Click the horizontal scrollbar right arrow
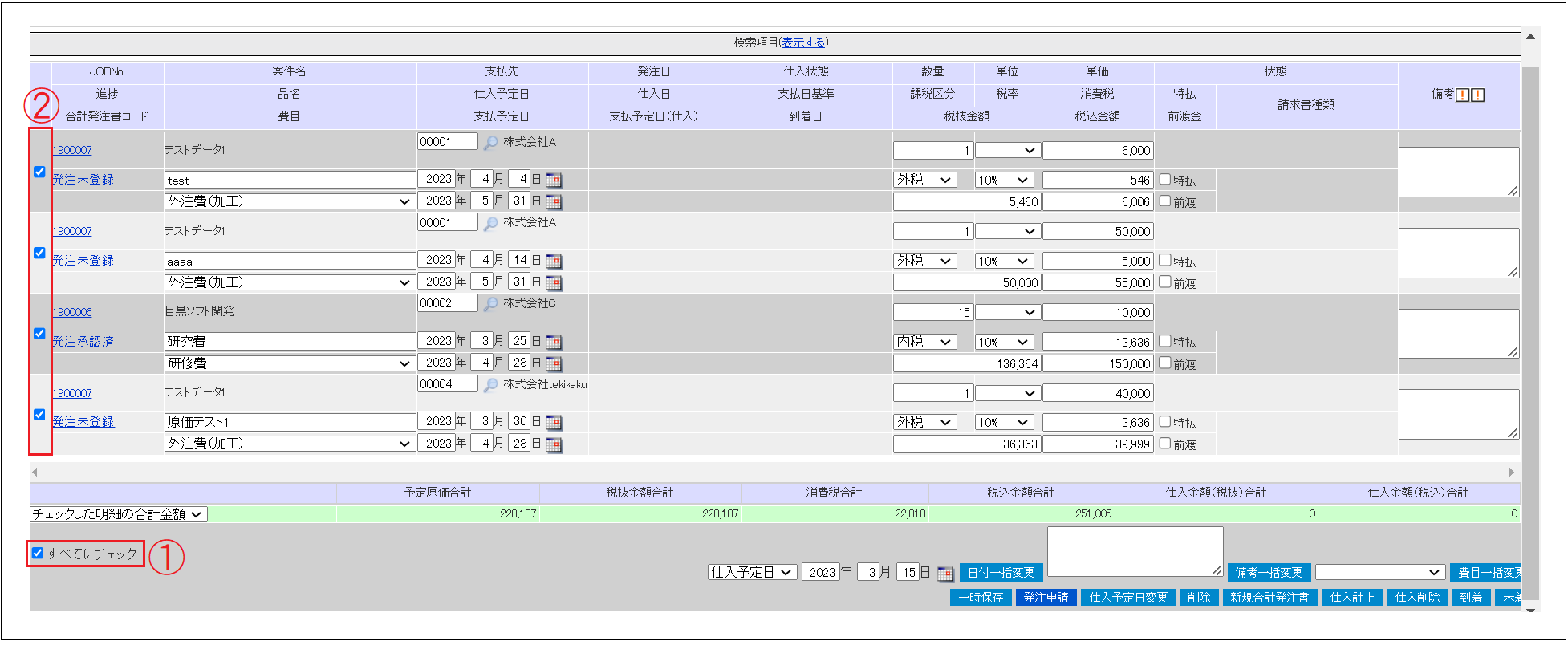This screenshot has height=645, width=1568. point(1511,472)
